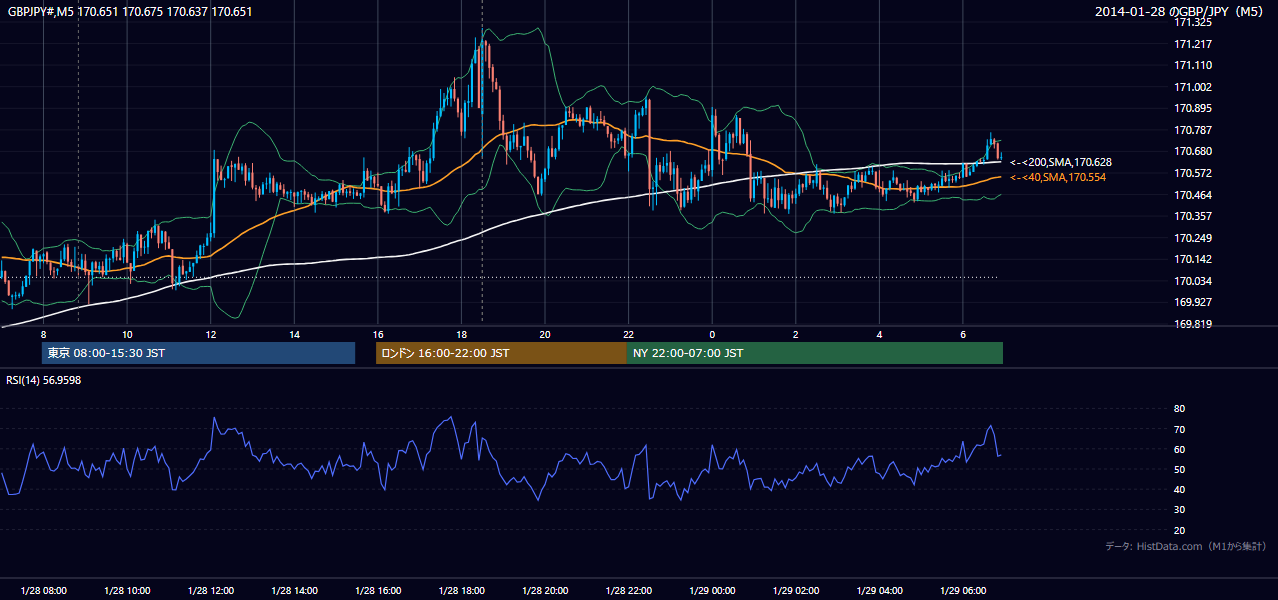Screen dimensions: 1278x600
Task: Click the price axis value 169.819
Action: (1193, 324)
